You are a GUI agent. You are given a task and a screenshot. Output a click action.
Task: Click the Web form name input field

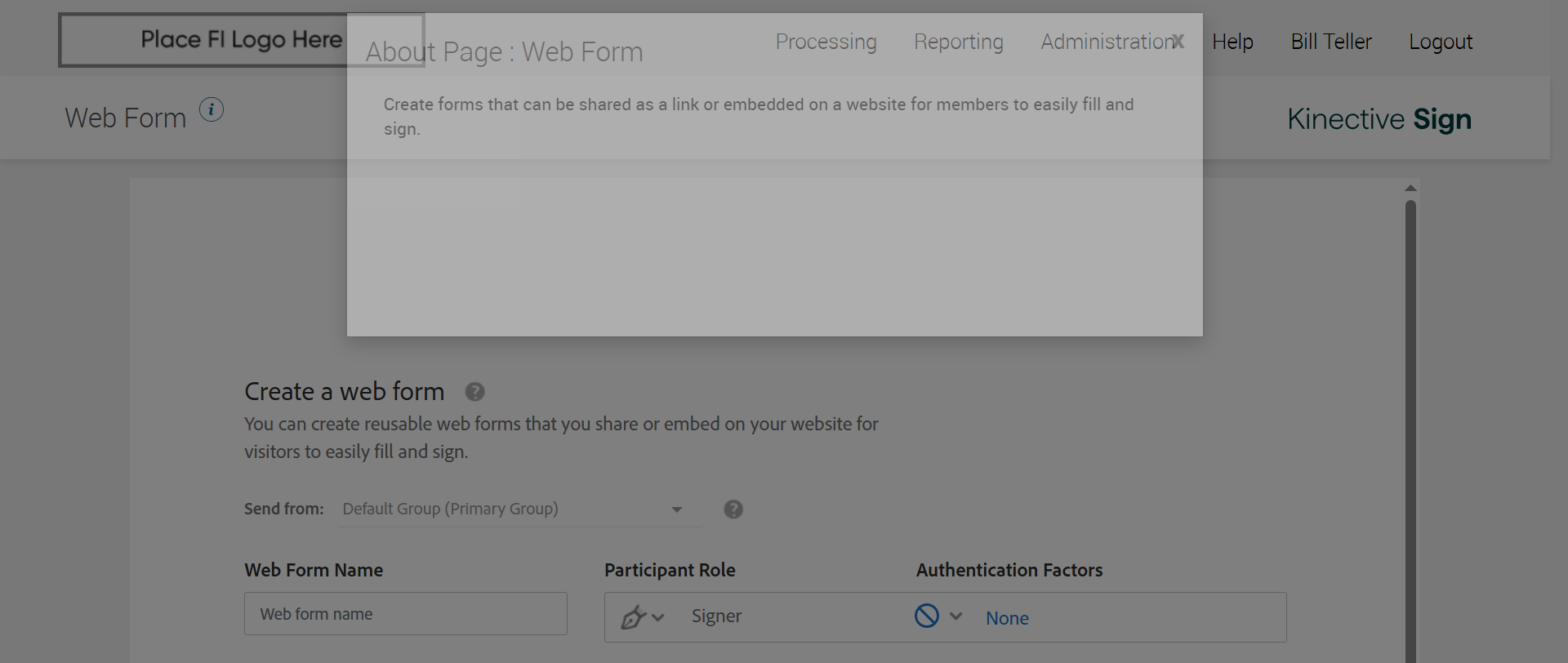[405, 614]
